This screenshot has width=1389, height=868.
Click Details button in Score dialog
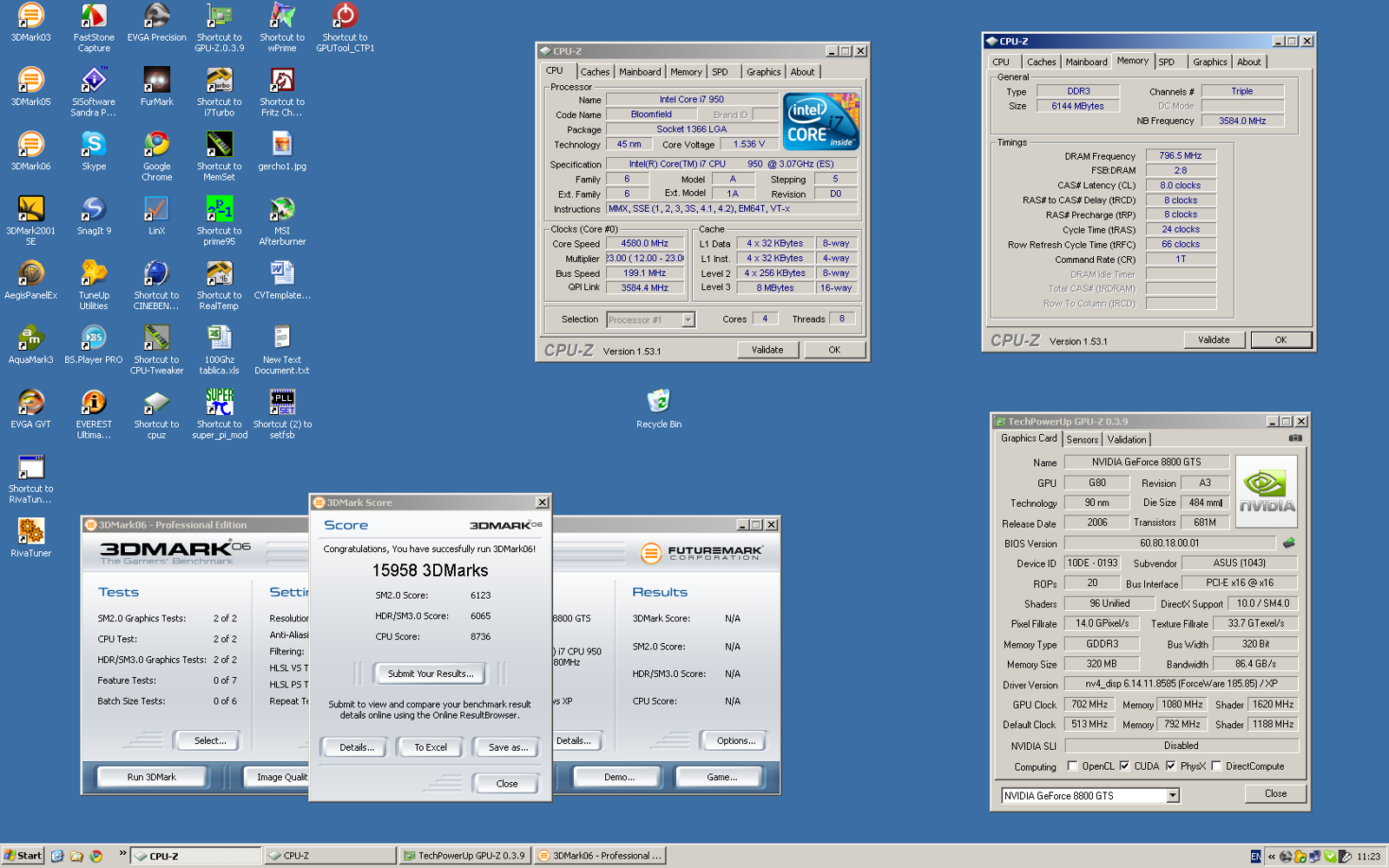pyautogui.click(x=357, y=747)
